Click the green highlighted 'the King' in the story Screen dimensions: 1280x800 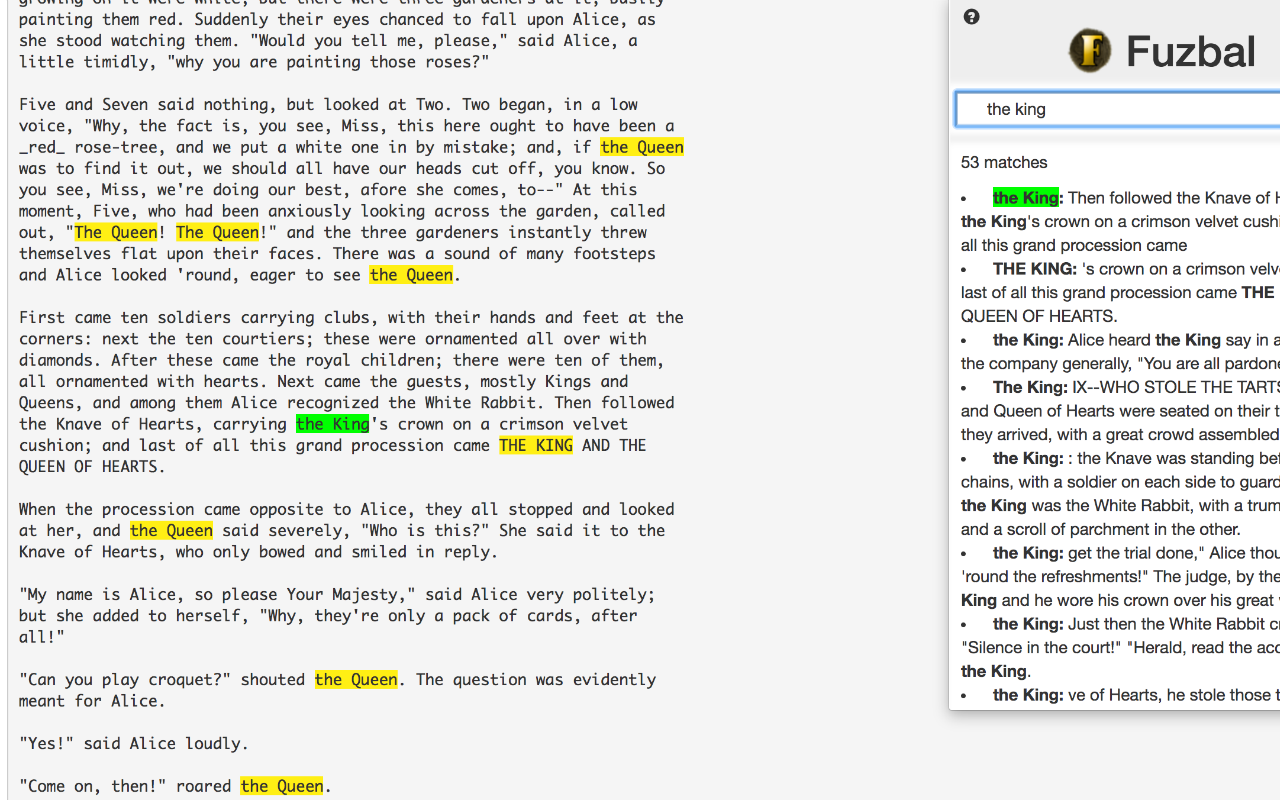coord(333,424)
